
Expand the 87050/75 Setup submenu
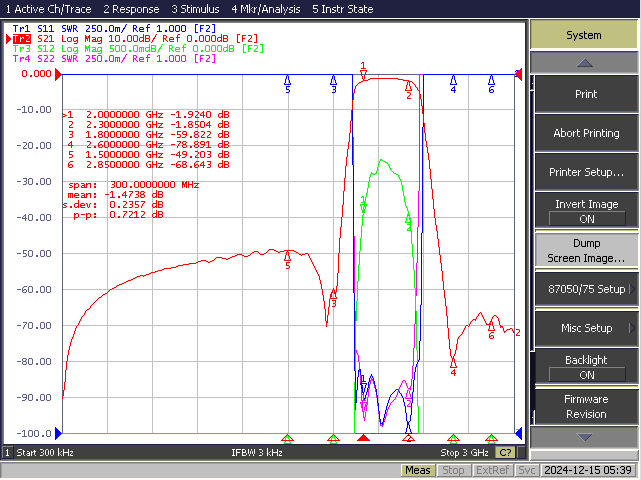pyautogui.click(x=586, y=289)
